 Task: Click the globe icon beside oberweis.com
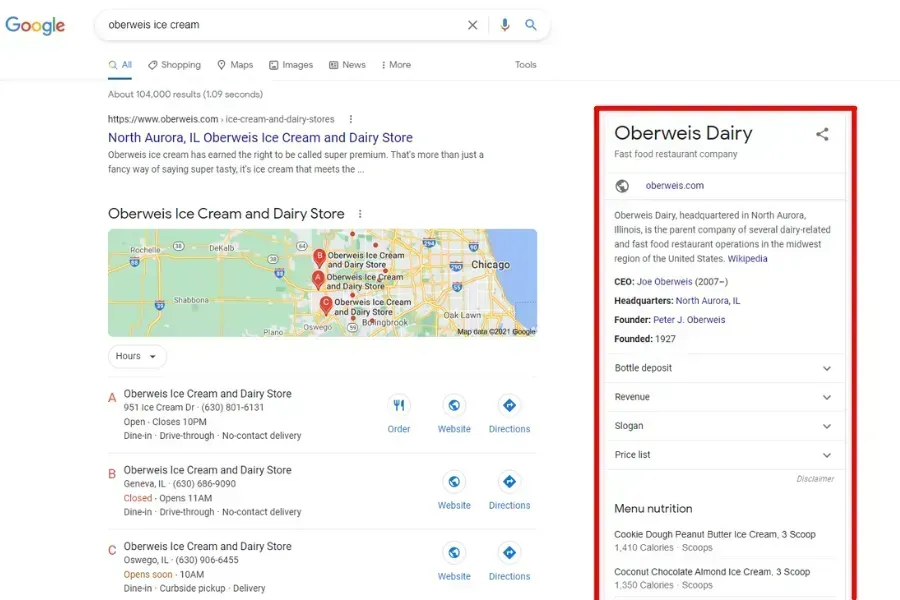click(x=623, y=185)
